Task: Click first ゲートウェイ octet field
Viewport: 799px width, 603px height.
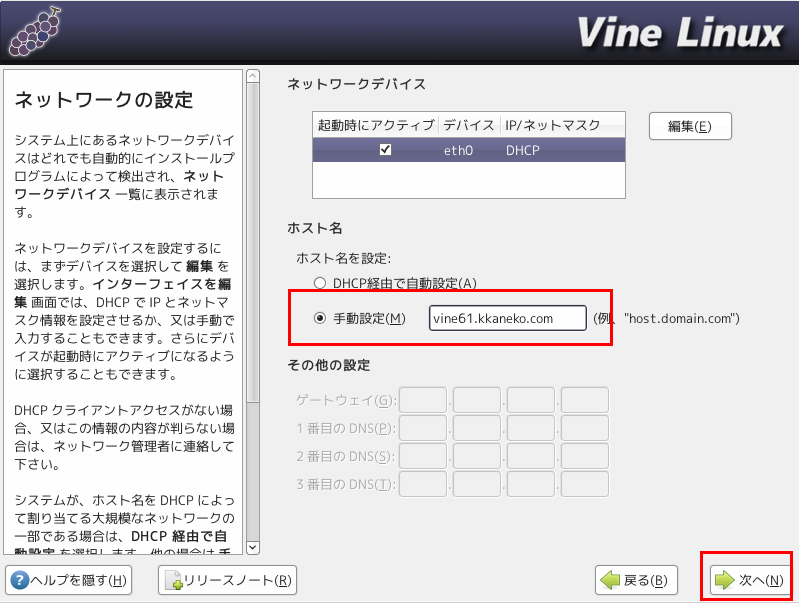Action: (423, 400)
